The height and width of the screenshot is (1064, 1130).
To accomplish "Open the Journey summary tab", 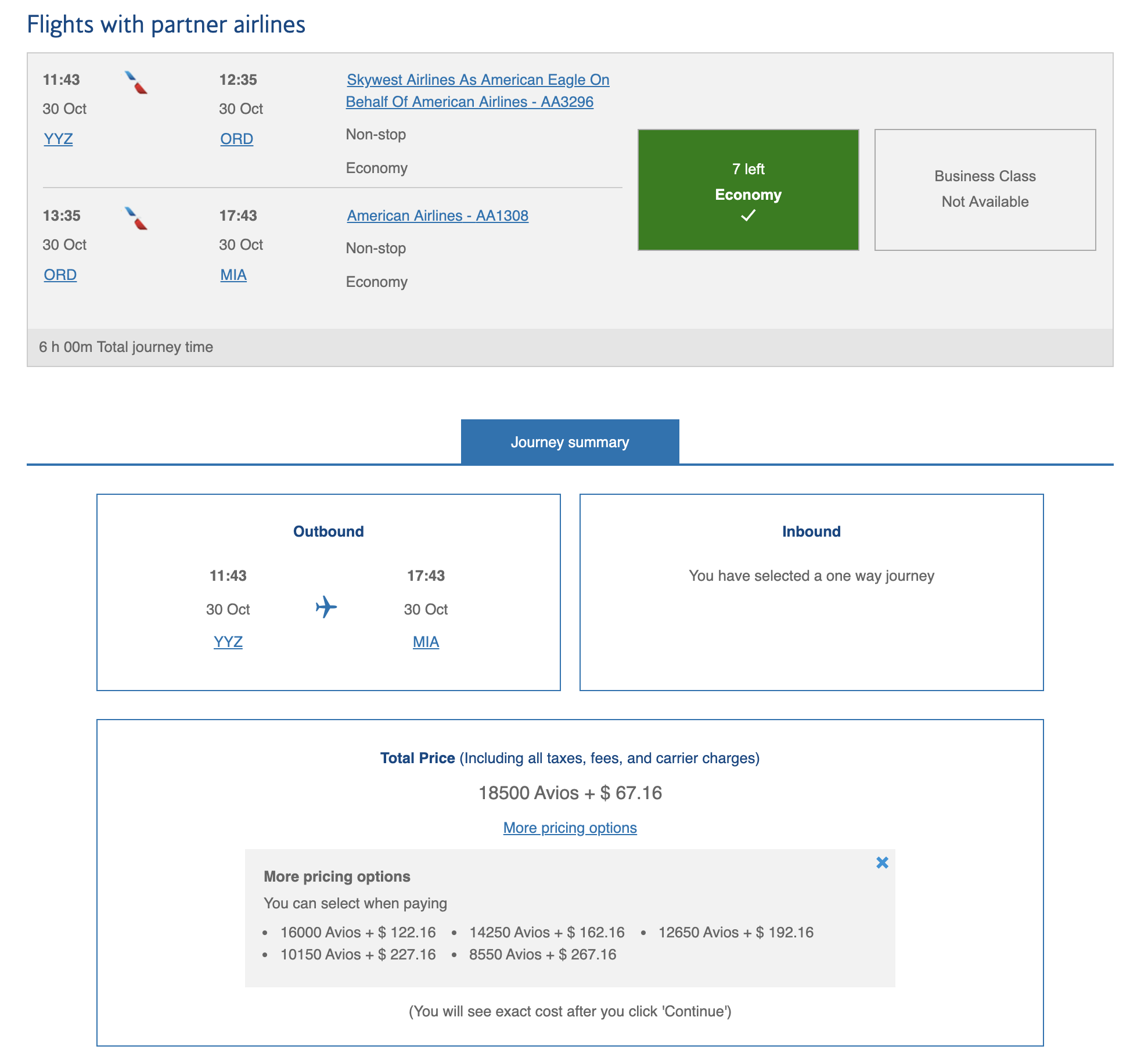I will tap(570, 442).
